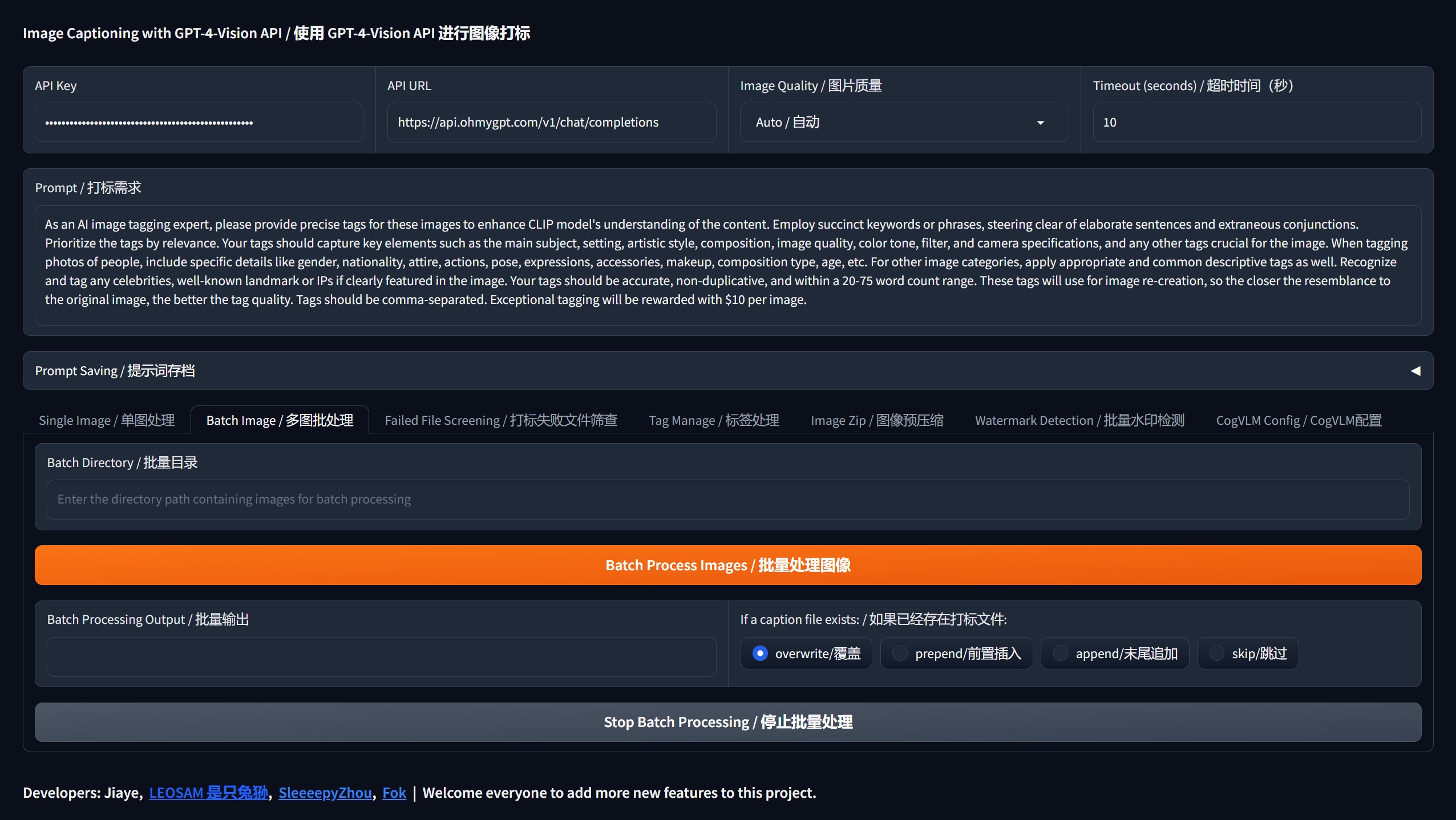This screenshot has height=820, width=1456.
Task: Open the Image Quality dropdown arrow
Action: [1040, 123]
